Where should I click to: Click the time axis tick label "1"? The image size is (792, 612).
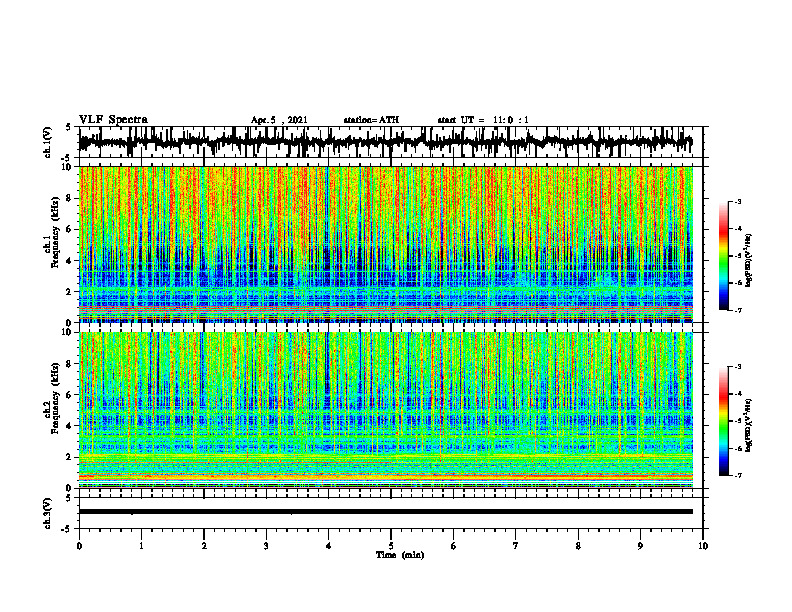[x=141, y=546]
